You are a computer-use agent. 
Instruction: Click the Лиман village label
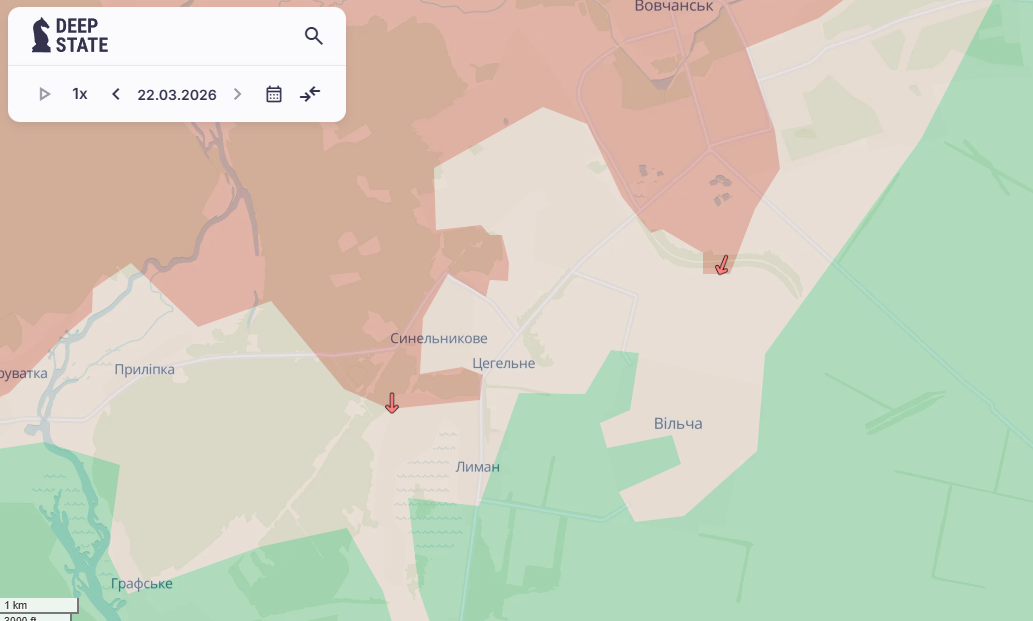477,467
